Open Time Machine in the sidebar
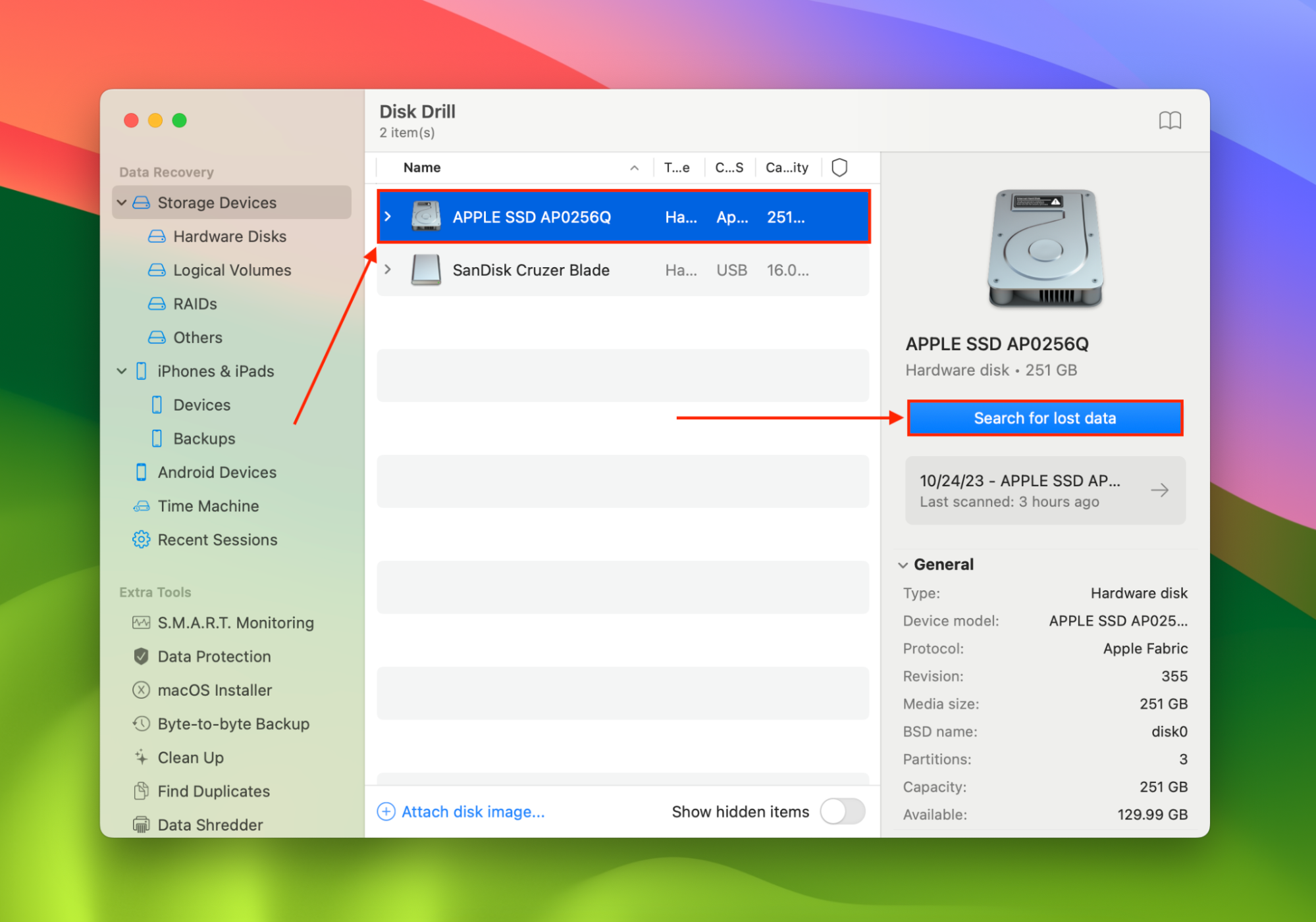 tap(208, 506)
